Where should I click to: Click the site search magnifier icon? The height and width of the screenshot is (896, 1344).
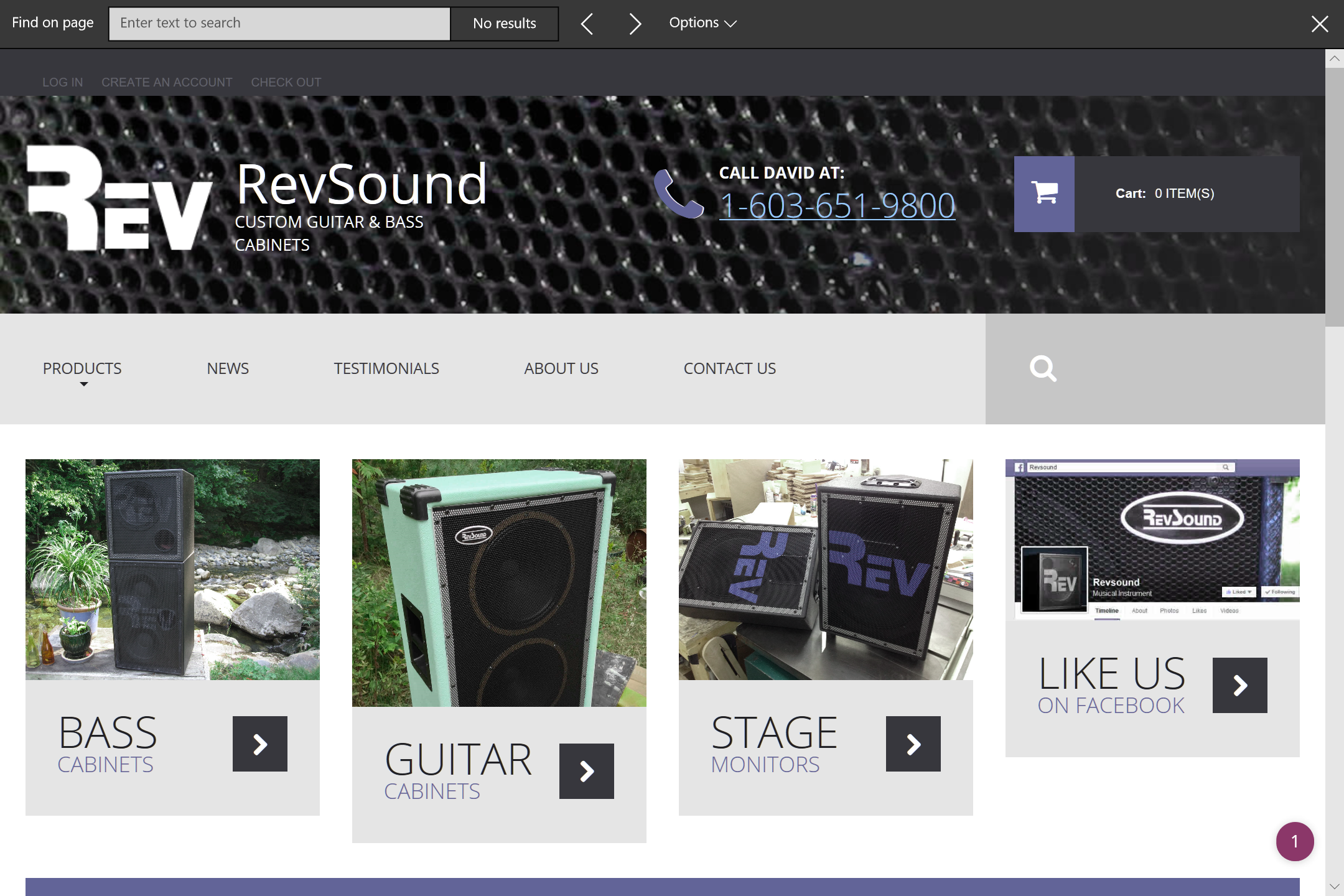[1043, 368]
